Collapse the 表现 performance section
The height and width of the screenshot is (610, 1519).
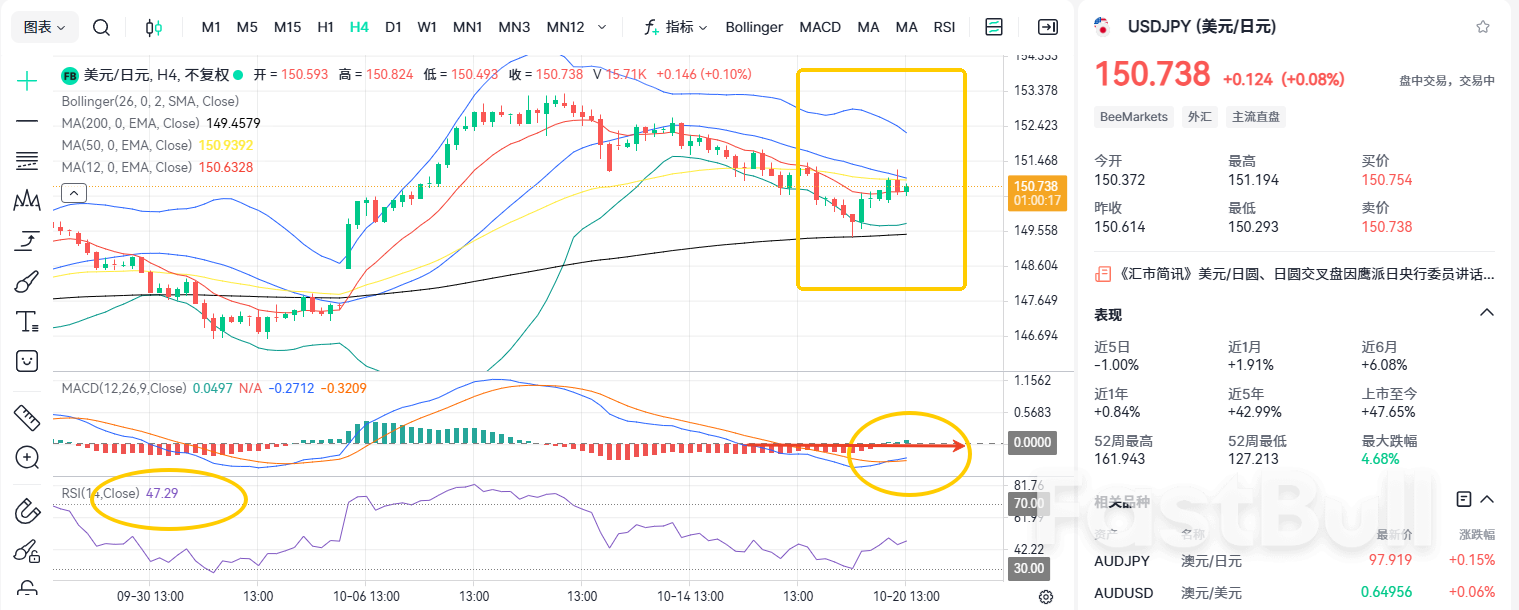1486,314
